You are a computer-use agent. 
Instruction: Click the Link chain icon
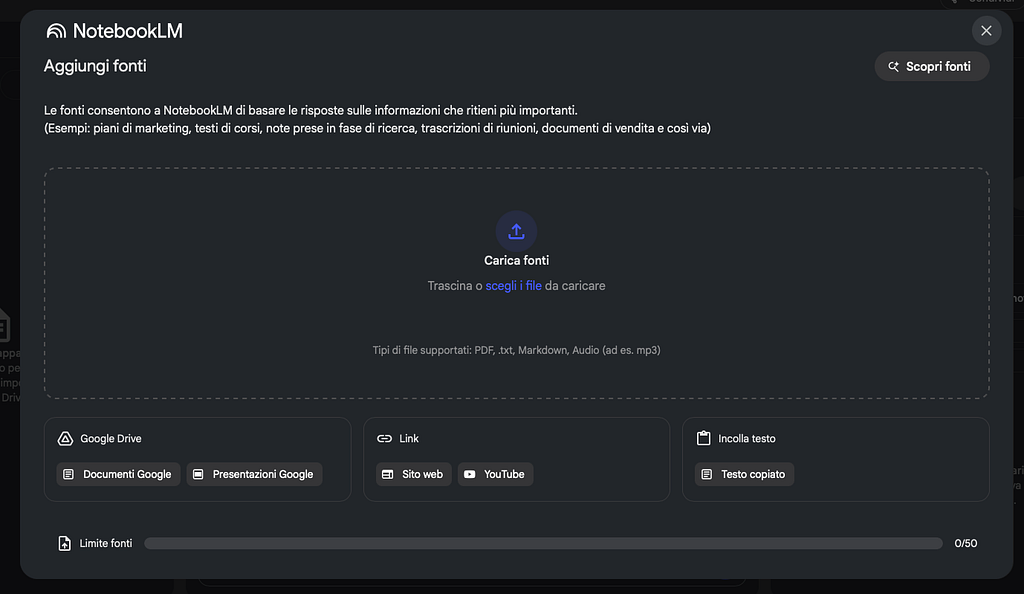(x=385, y=439)
